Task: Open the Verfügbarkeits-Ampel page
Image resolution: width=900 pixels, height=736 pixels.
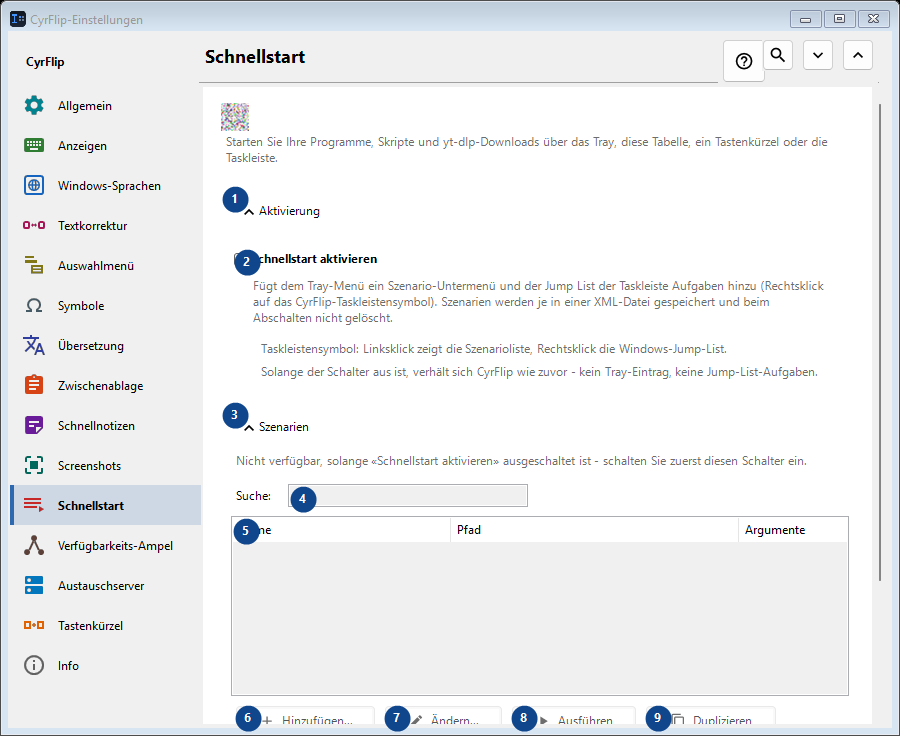Action: 106,545
